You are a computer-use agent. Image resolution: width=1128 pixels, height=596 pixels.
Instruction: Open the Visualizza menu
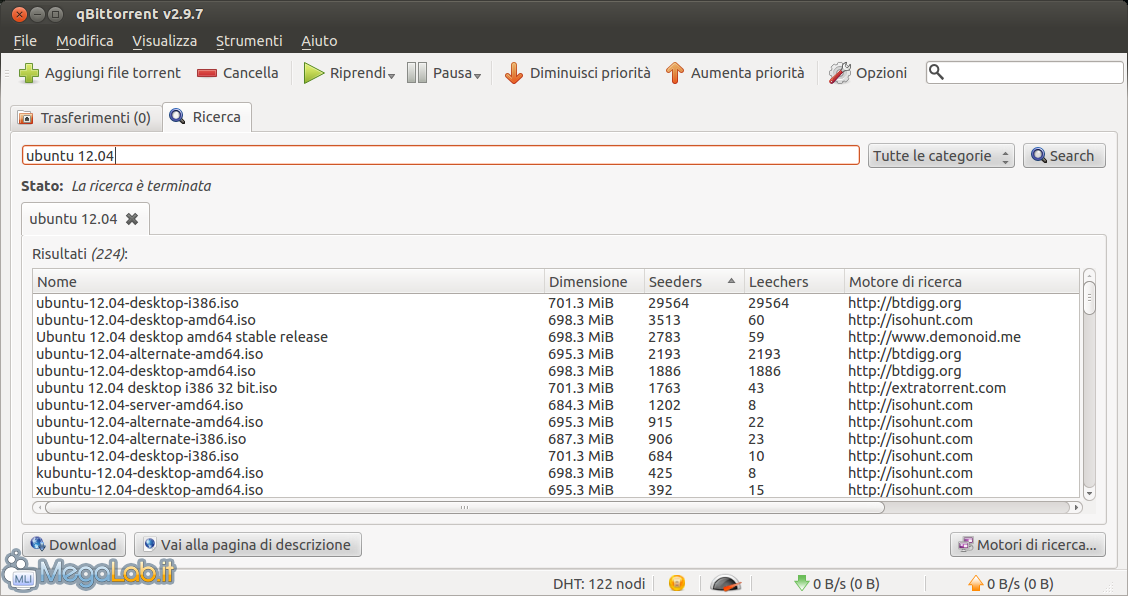click(165, 41)
